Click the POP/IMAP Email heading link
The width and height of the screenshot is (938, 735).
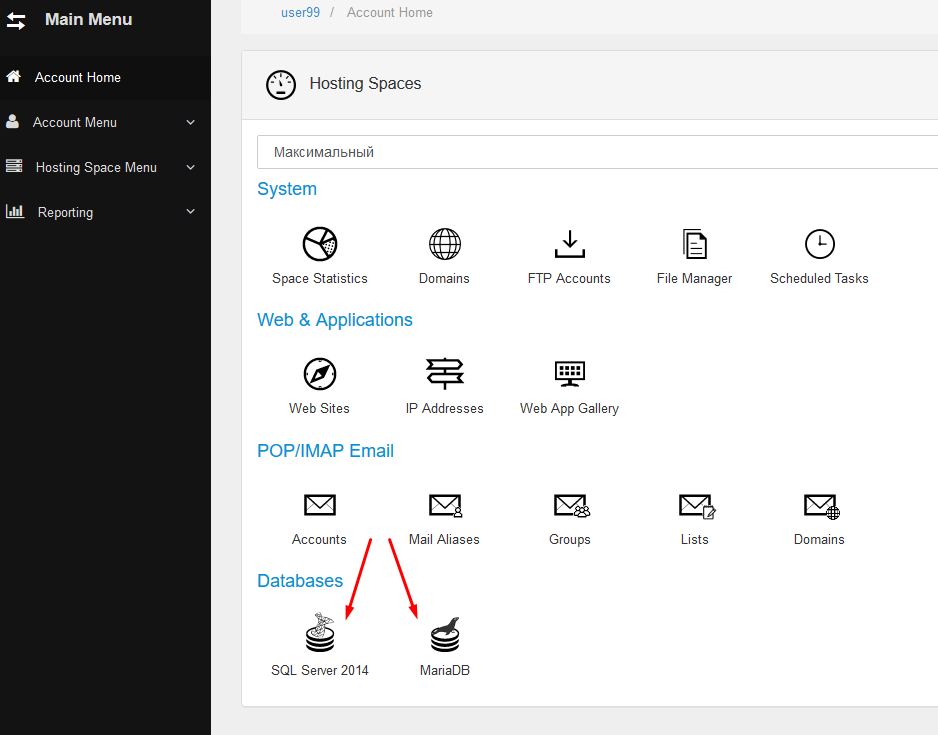pos(325,451)
